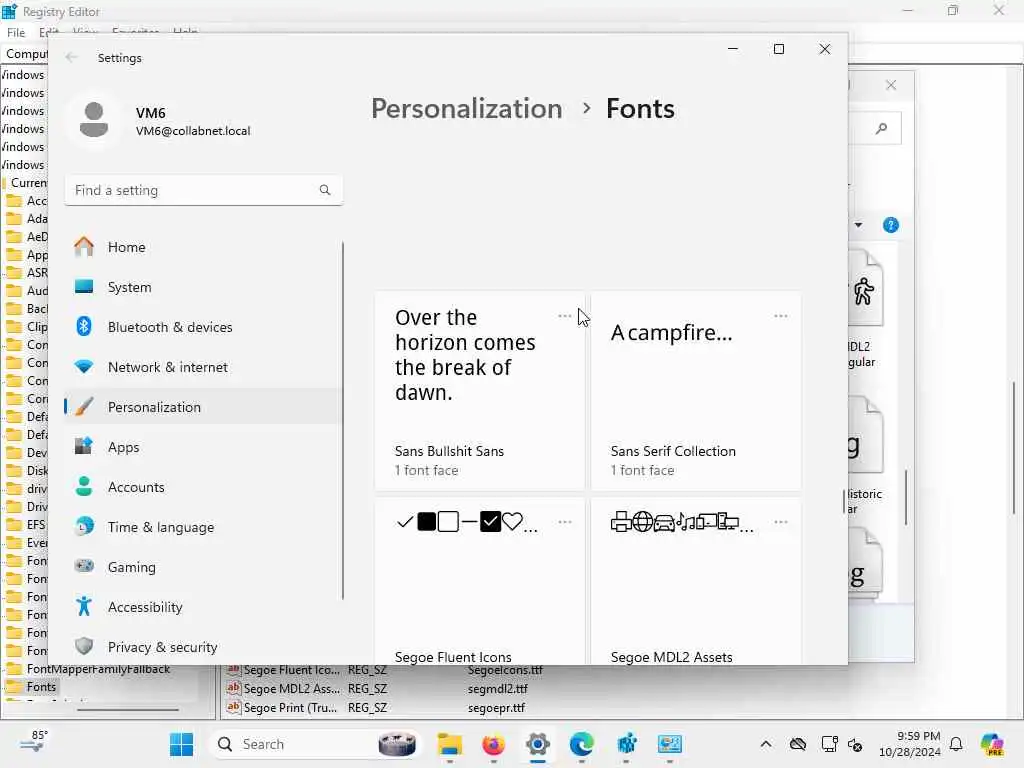Open the weather widget showing 85°
Screen dimensions: 1024x768
[33, 743]
